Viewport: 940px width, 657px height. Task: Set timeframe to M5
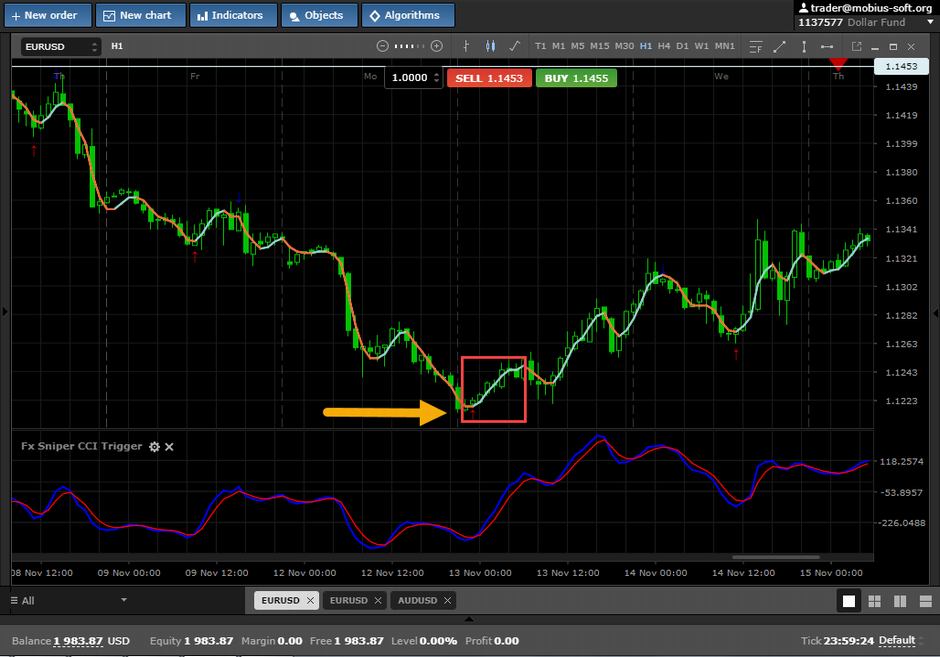pos(577,46)
